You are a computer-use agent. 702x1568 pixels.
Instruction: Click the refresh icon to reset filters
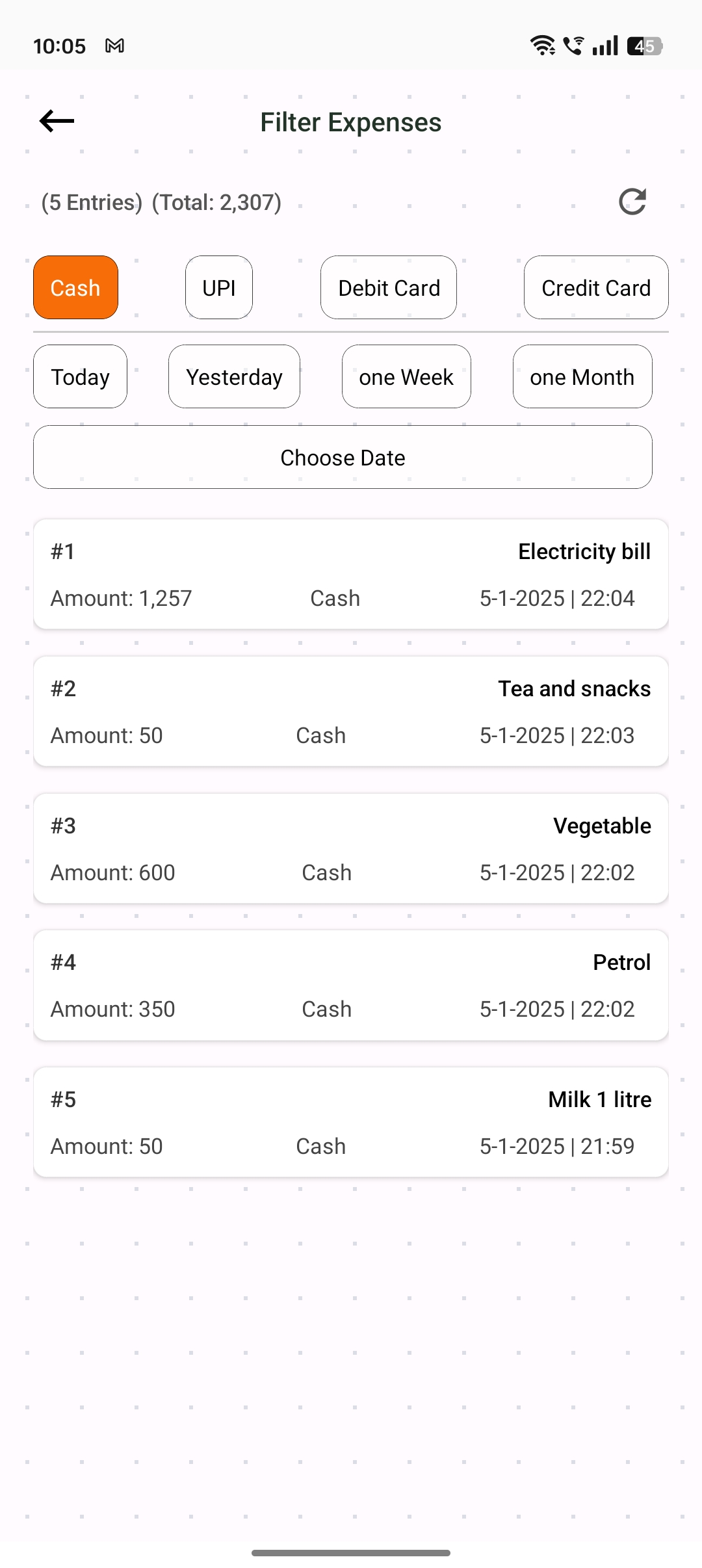click(x=632, y=202)
